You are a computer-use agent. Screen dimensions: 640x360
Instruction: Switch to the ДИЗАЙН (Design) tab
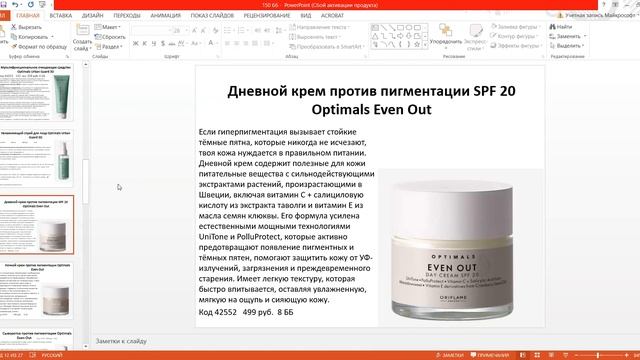[93, 16]
